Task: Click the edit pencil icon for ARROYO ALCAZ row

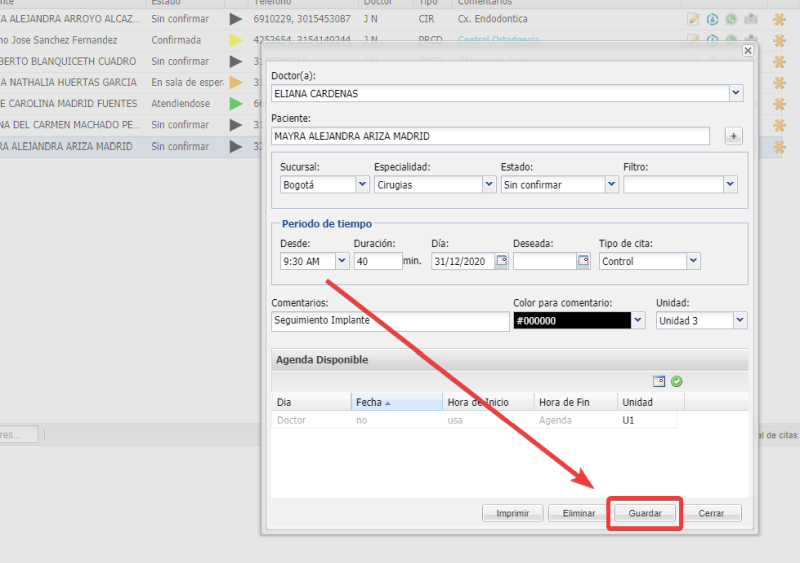Action: coord(693,19)
